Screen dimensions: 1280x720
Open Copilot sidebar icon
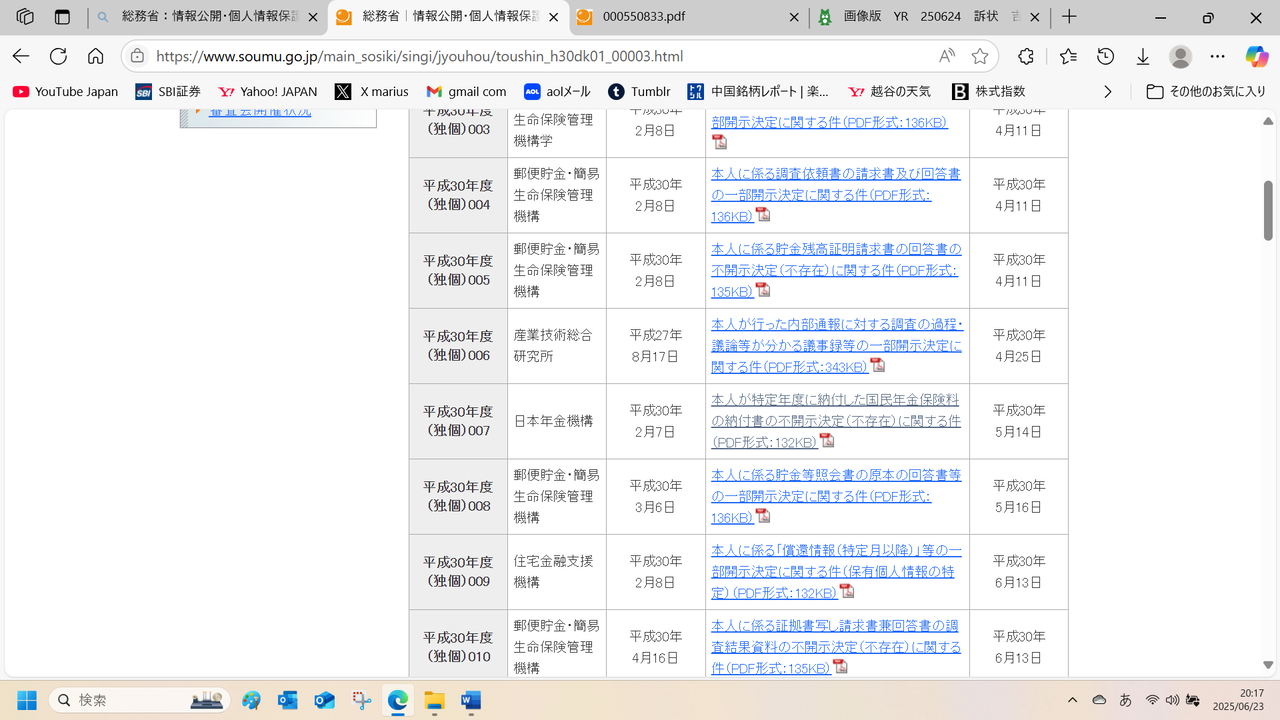(1256, 57)
